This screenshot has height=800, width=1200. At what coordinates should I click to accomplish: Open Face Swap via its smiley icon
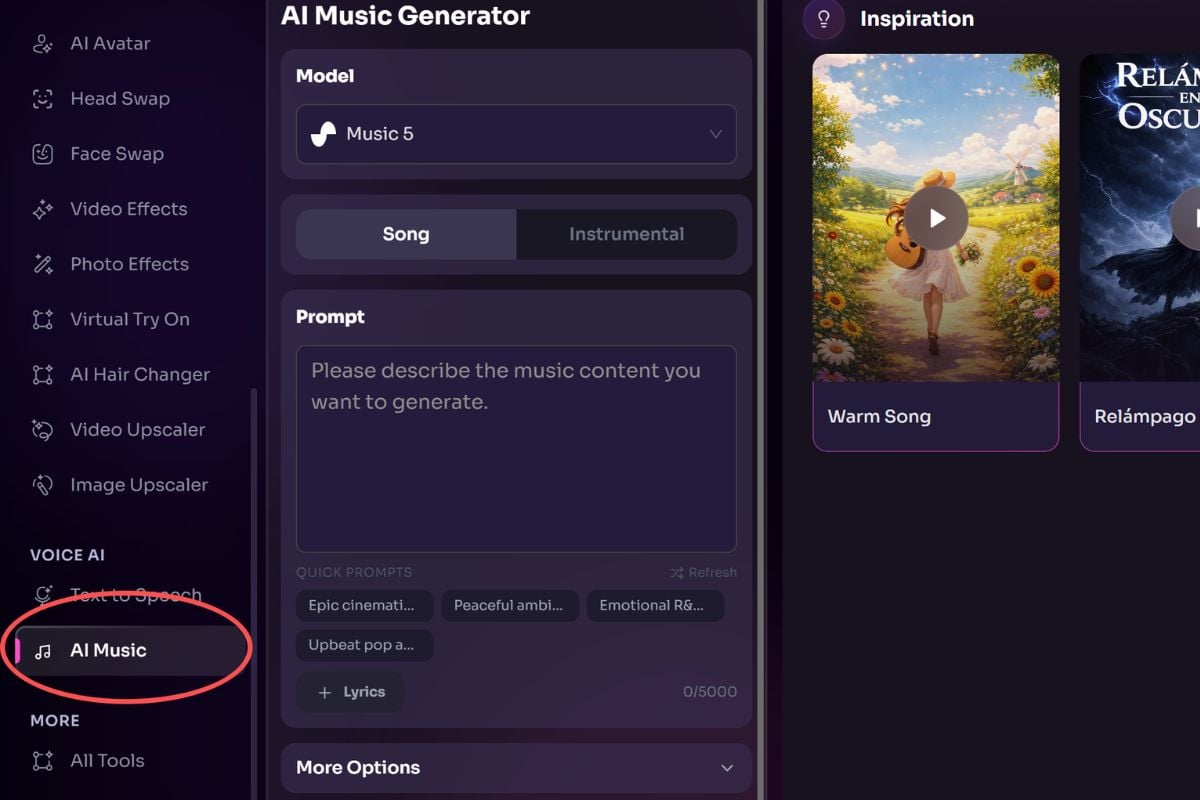(42, 154)
